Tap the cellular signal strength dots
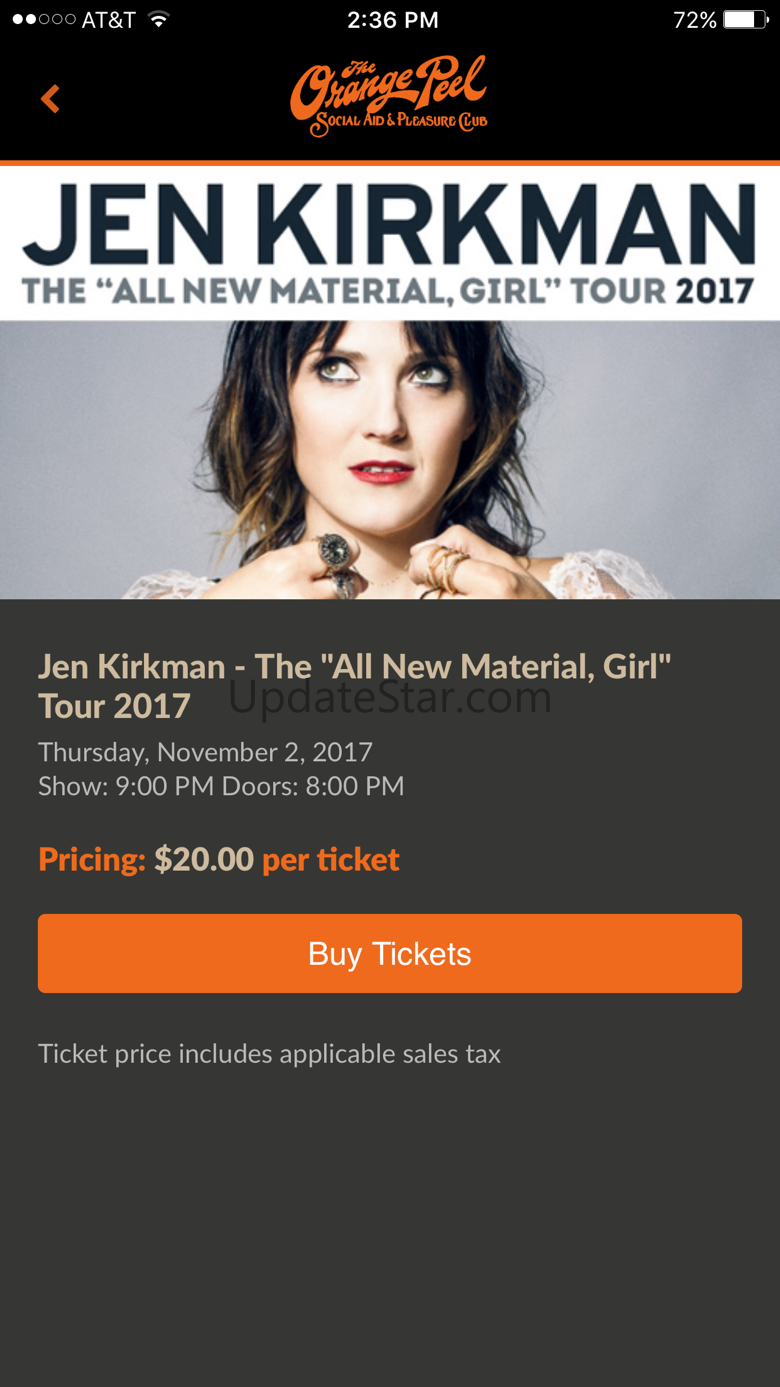This screenshot has width=780, height=1387. [44, 20]
